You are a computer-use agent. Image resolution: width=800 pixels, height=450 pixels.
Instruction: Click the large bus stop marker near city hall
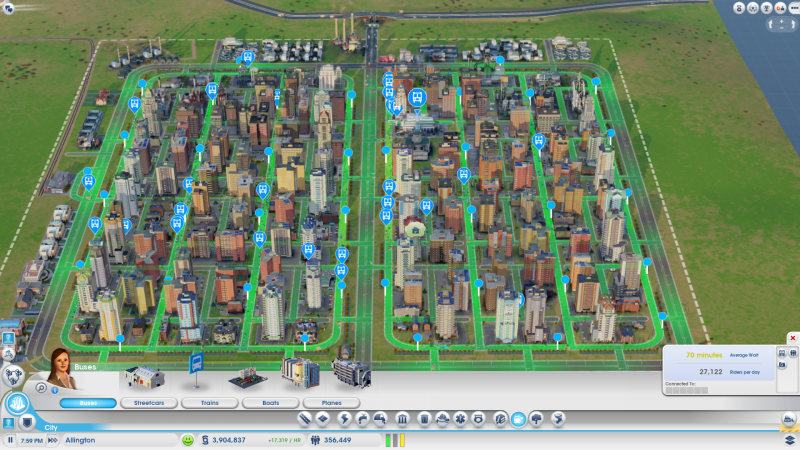[x=417, y=98]
